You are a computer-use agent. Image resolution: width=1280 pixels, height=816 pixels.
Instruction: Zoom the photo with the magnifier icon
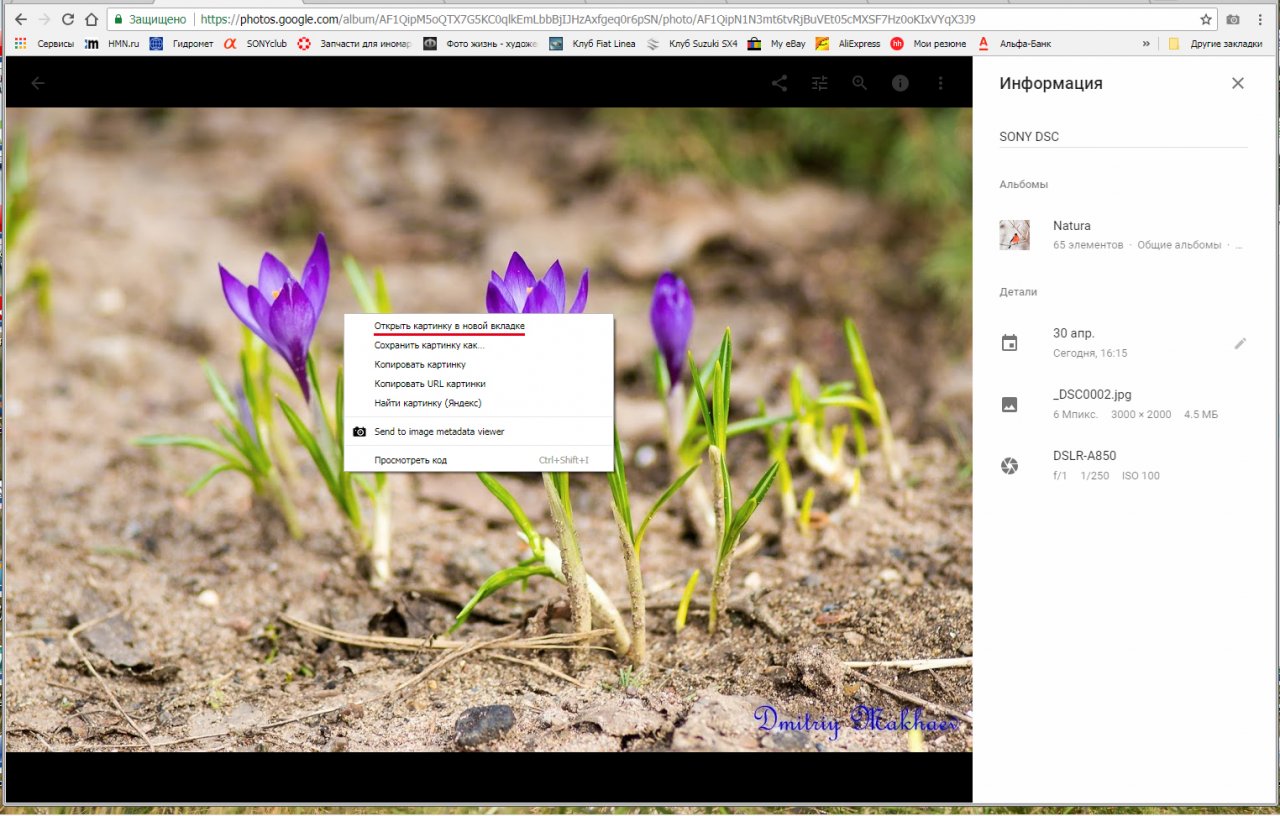pyautogui.click(x=860, y=83)
